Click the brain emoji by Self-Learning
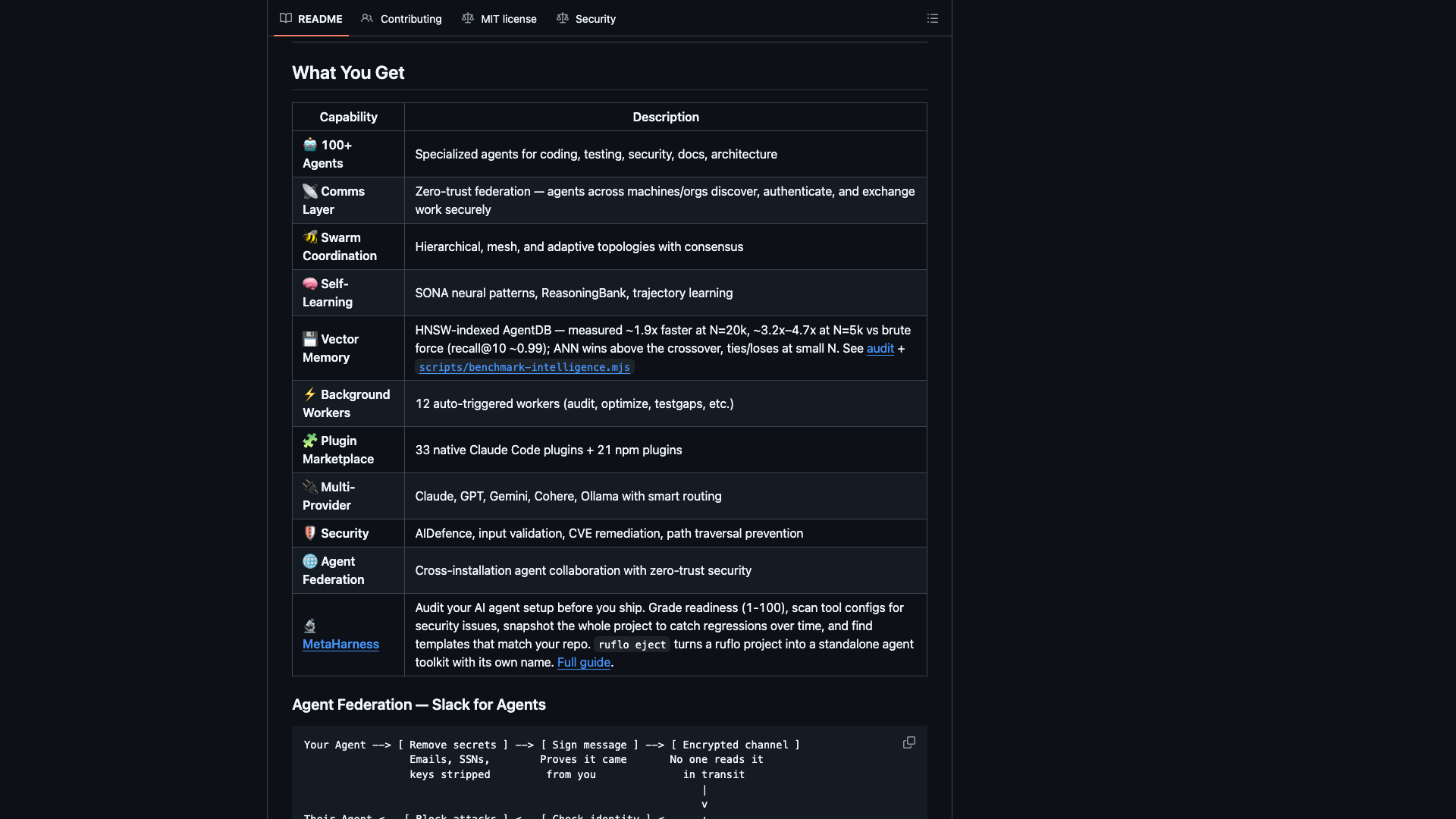The image size is (1456, 819). [x=310, y=284]
